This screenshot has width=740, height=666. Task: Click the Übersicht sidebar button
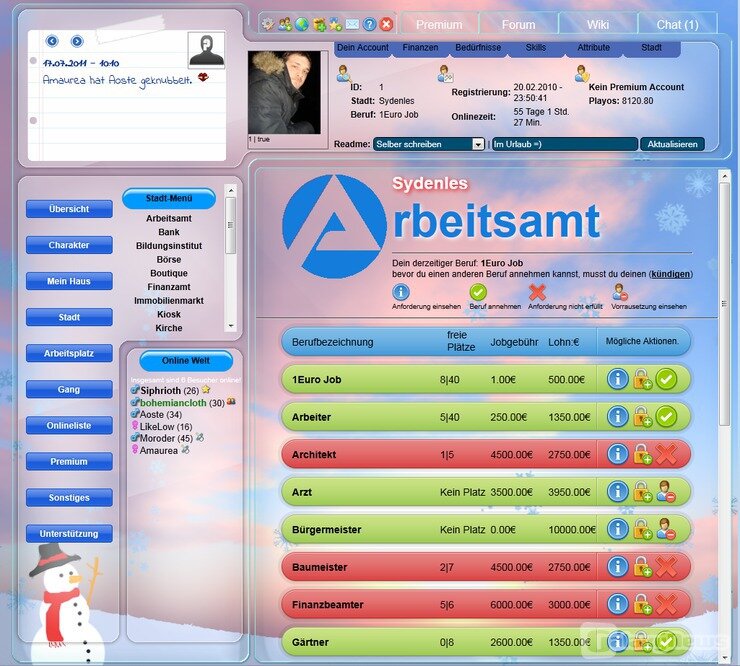[x=69, y=209]
